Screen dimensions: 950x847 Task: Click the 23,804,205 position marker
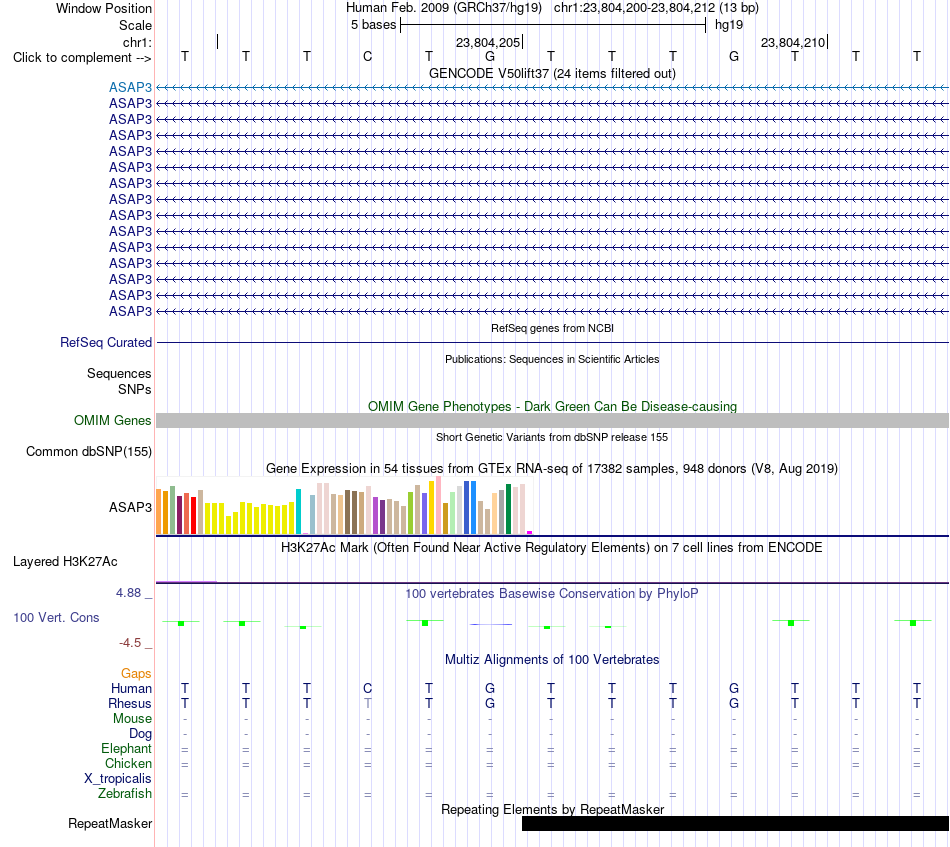pos(488,42)
